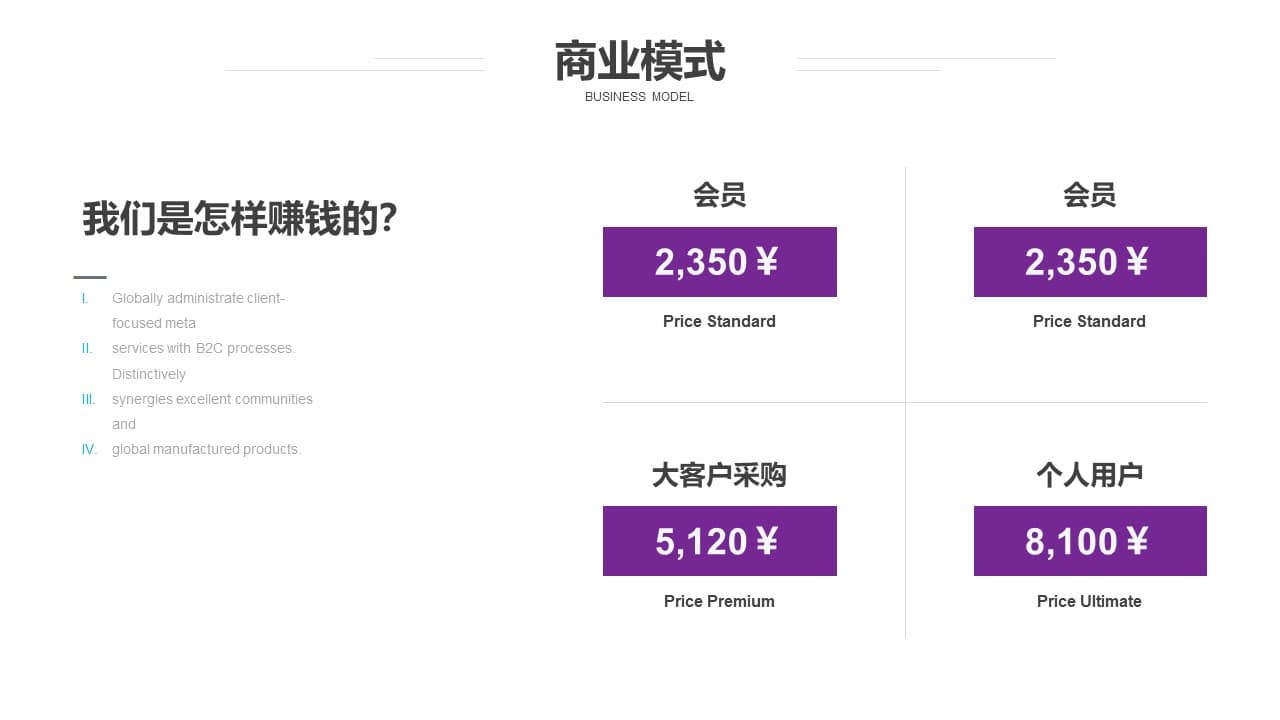Select the BUSINESS MODEL subtitle text

pos(639,97)
